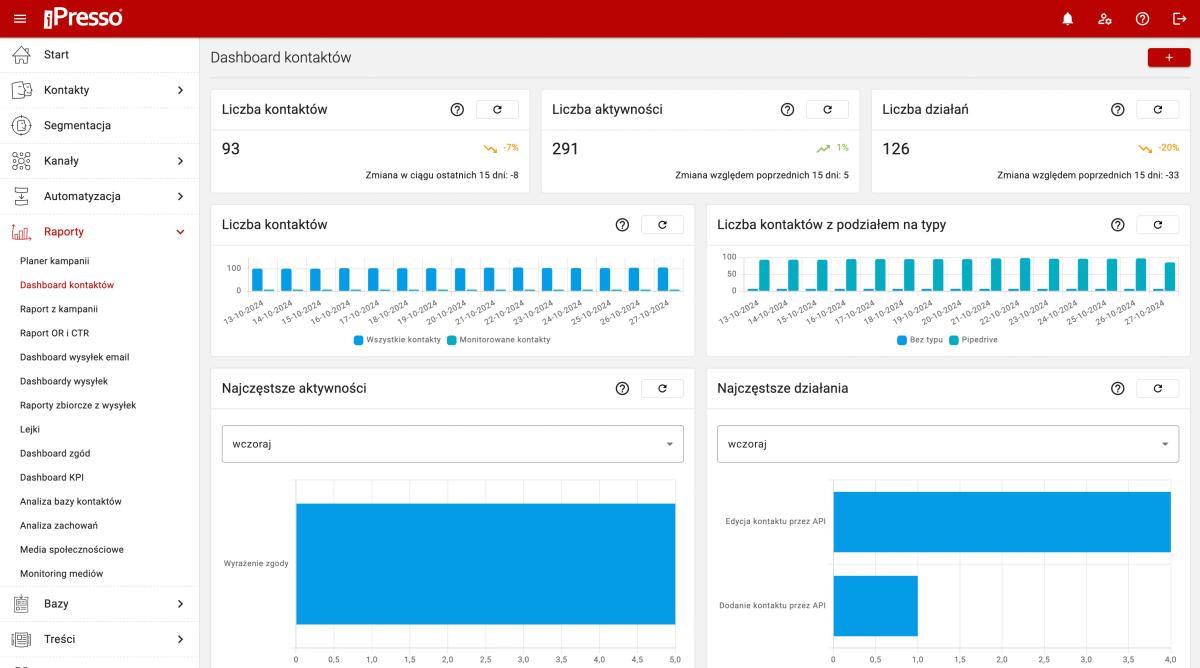Toggle the Monitorowane kontakty legend series
Image resolution: width=1200 pixels, height=668 pixels.
(499, 340)
